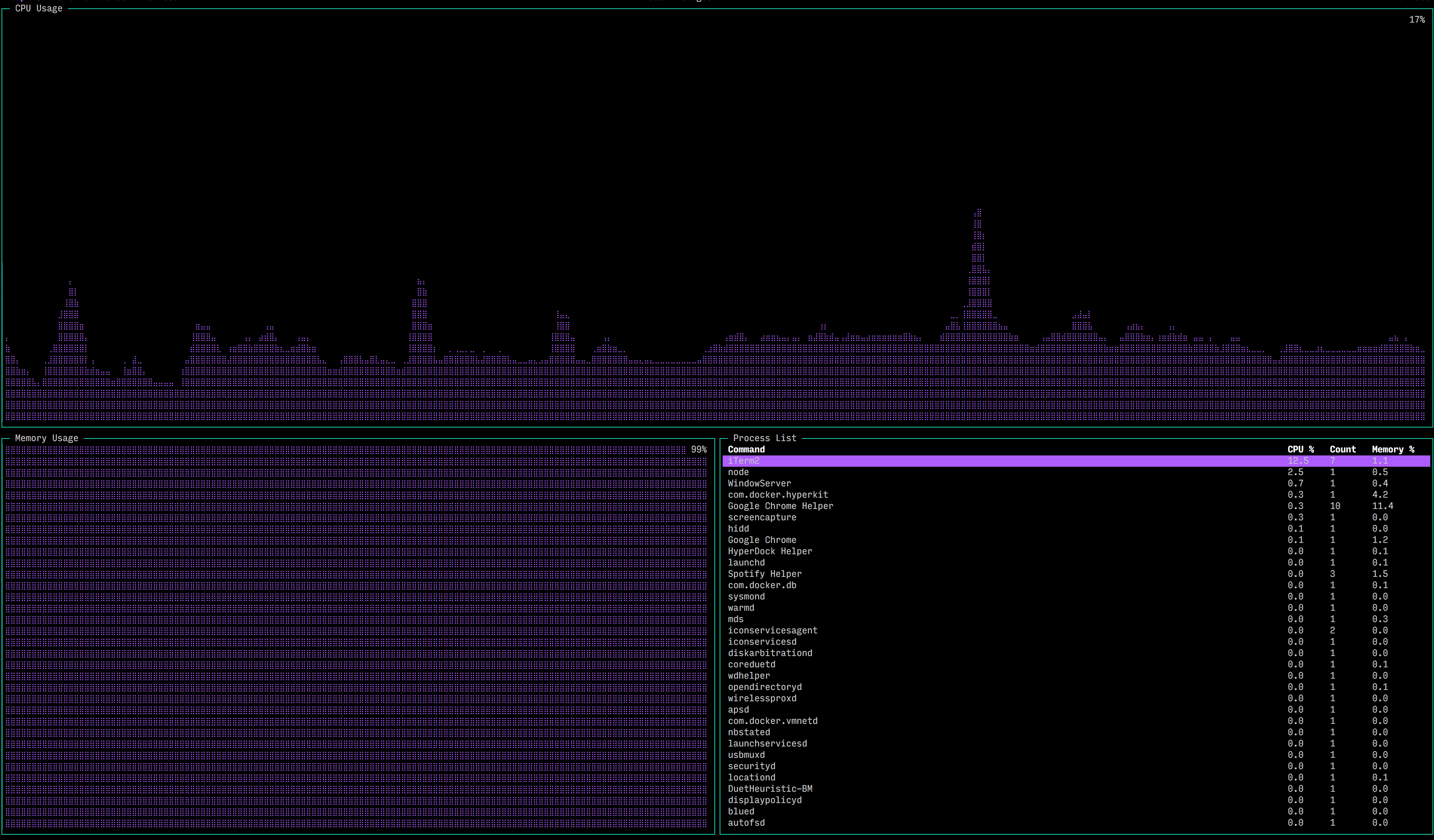Click the CPU % column header
Screen dimensions: 1434x840
pyautogui.click(x=1301, y=449)
